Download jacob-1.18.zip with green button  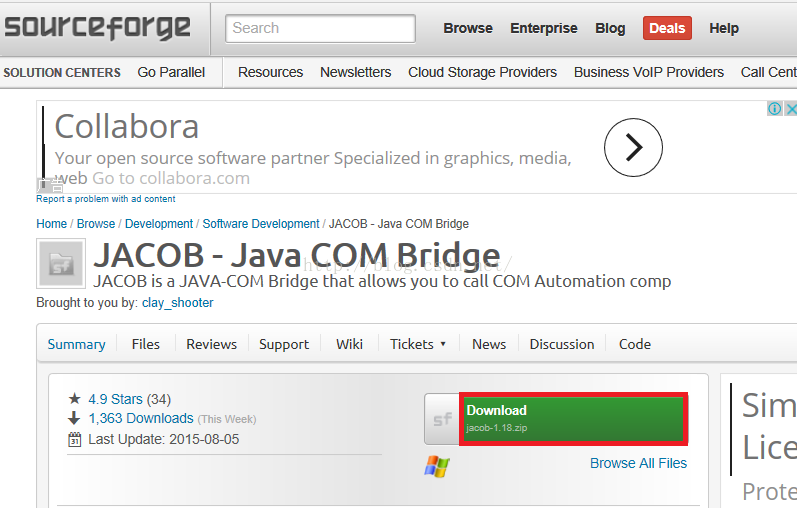click(x=574, y=419)
